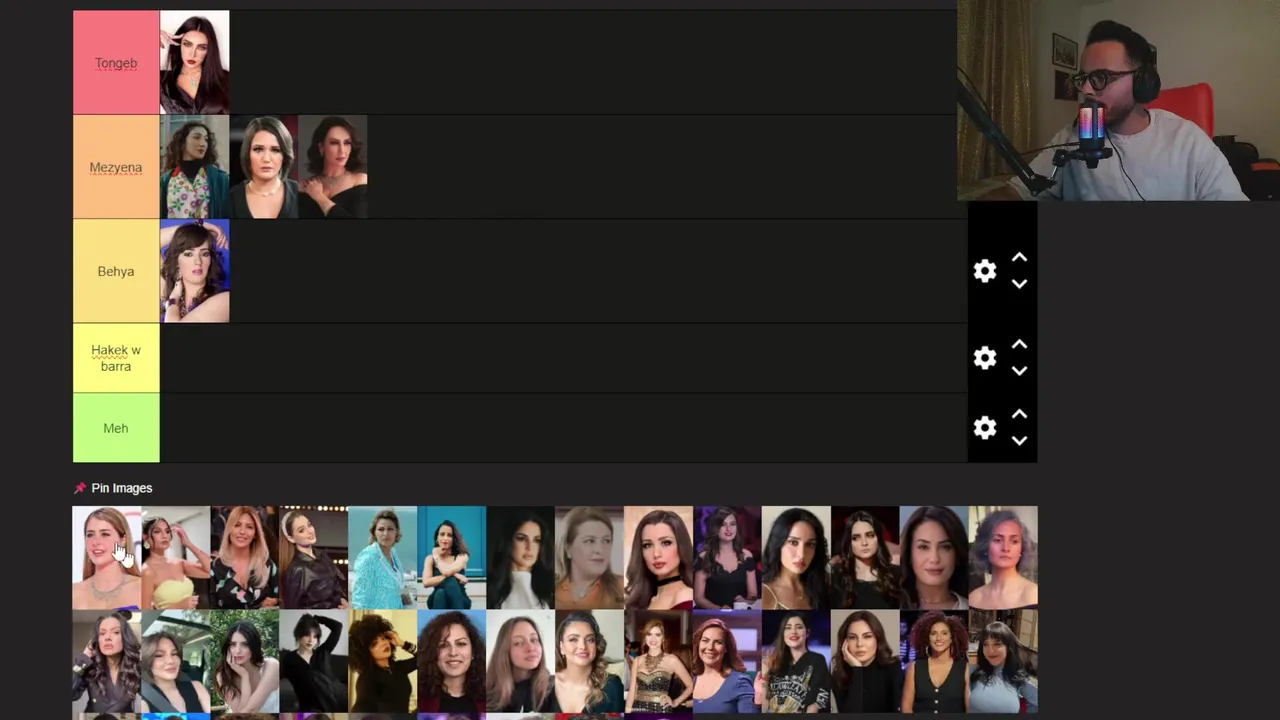
Task: Pick the gray-haired woman thumbnail in image pool
Action: (1003, 558)
